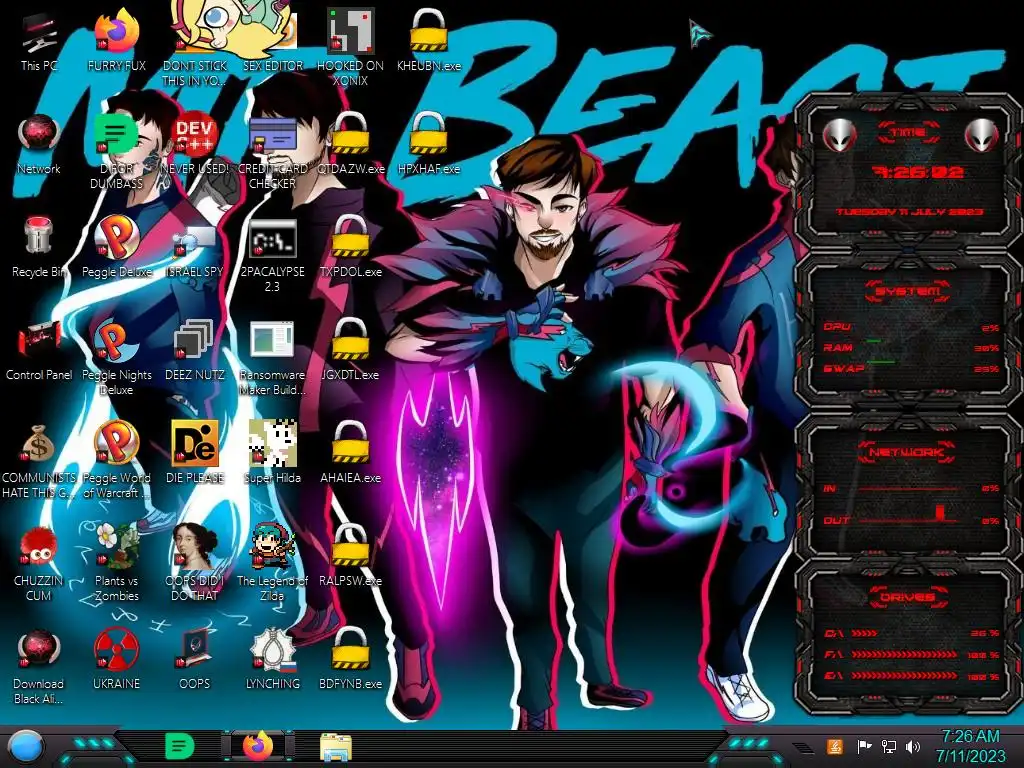
Task: Open the Start orb button
Action: tap(25, 747)
